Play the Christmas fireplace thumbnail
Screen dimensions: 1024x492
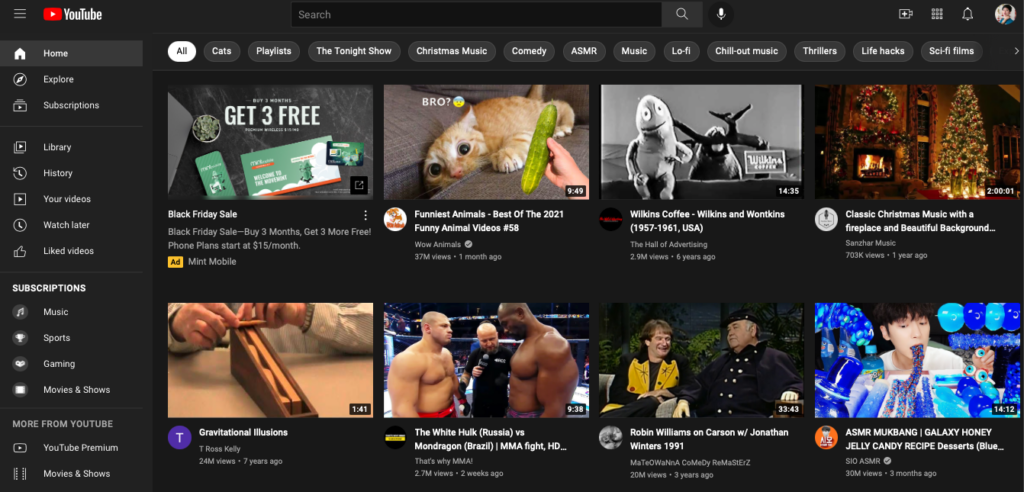917,142
